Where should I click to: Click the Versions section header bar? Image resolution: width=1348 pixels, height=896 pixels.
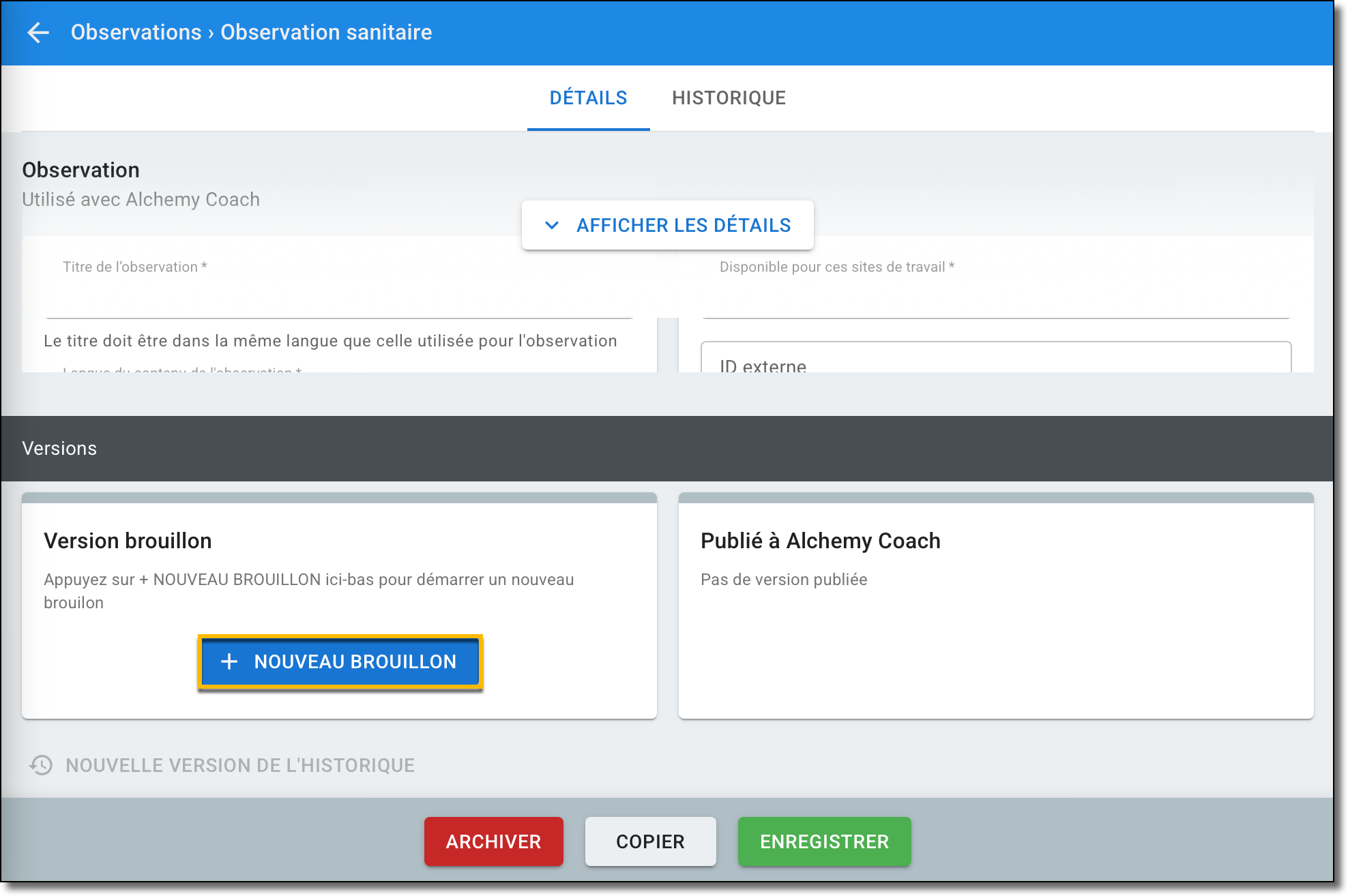666,448
